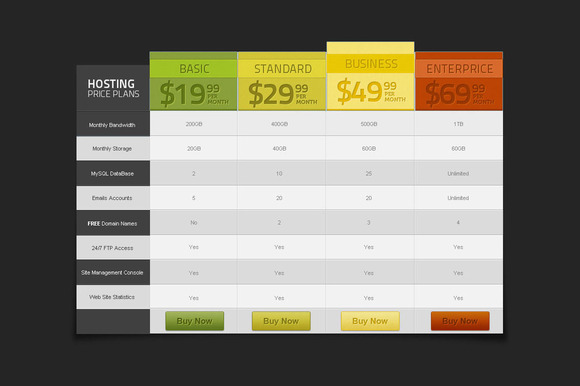Viewport: 580px width, 386px height.
Task: Click the Business plan Buy Now button
Action: 370,321
